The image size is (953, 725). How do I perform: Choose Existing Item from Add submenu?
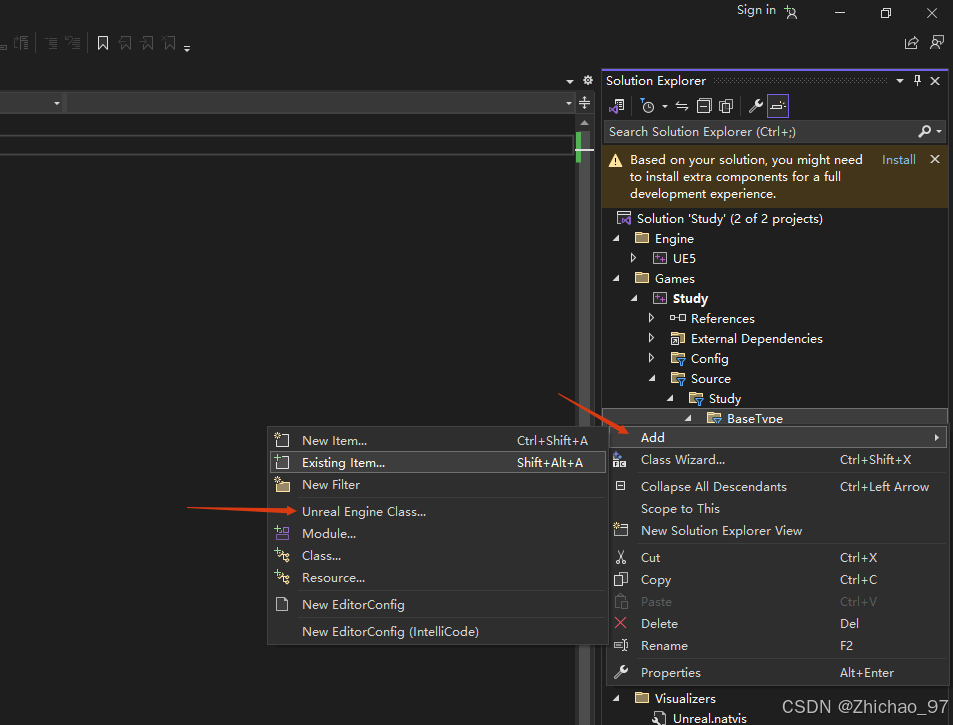point(343,463)
